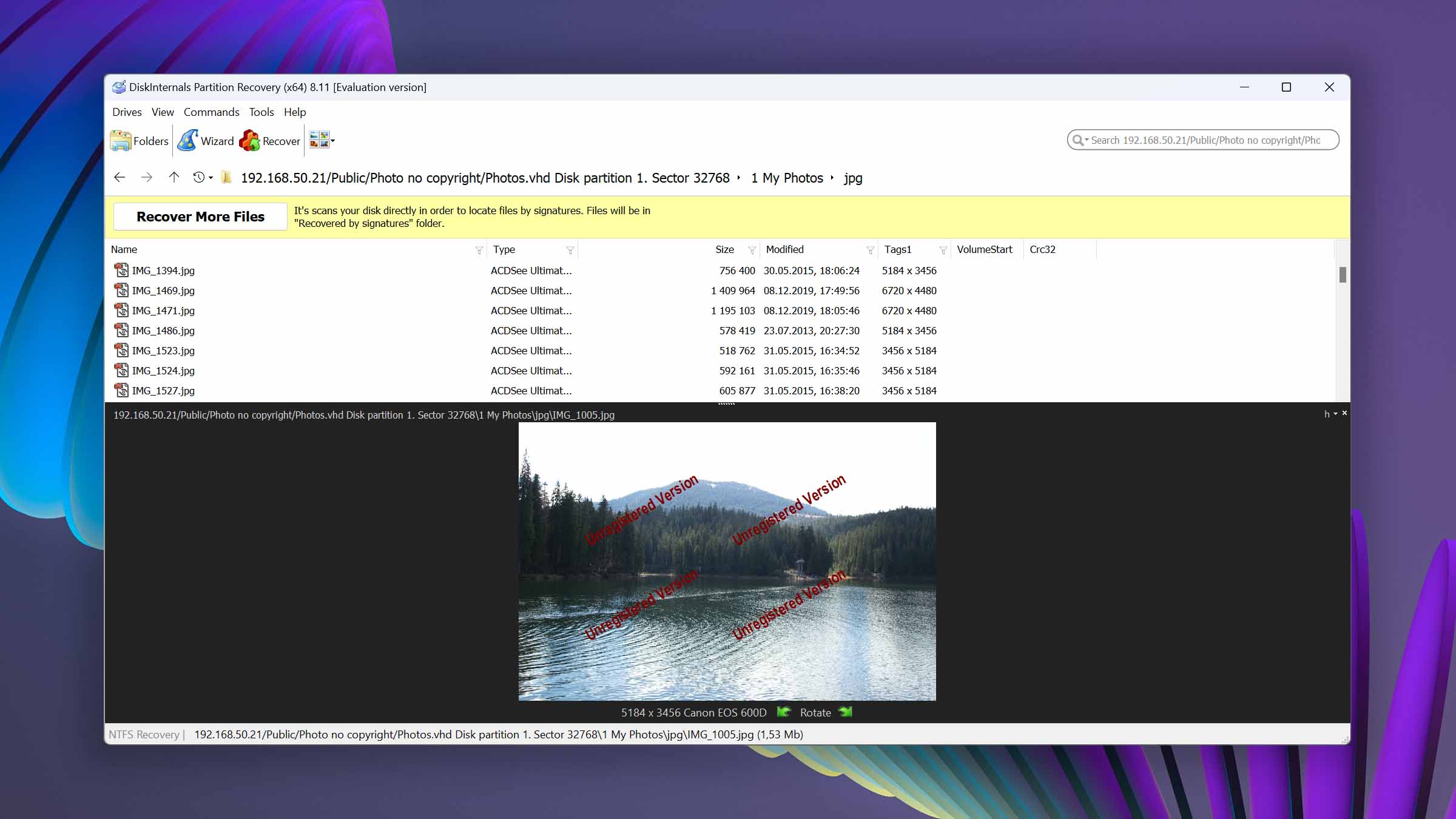
Task: Click the file icon of IMG_1471.jpg
Action: click(x=121, y=310)
